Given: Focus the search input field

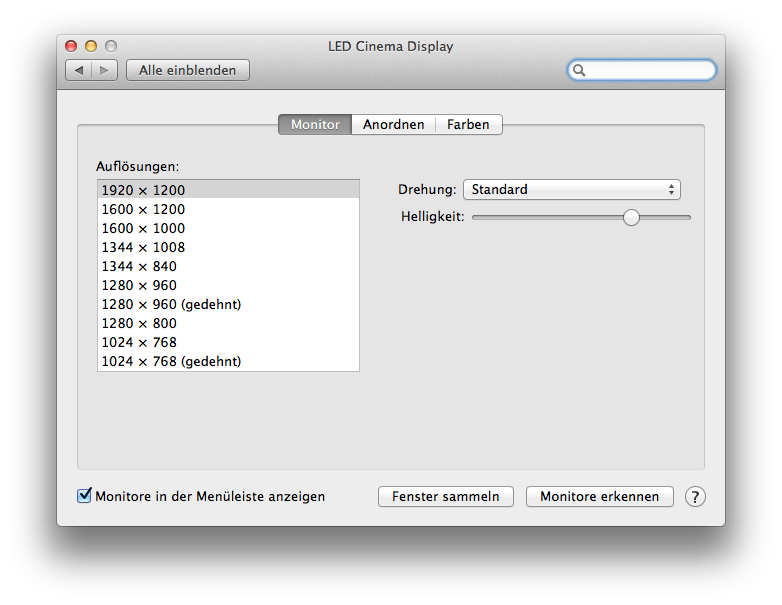Looking at the screenshot, I should (642, 70).
